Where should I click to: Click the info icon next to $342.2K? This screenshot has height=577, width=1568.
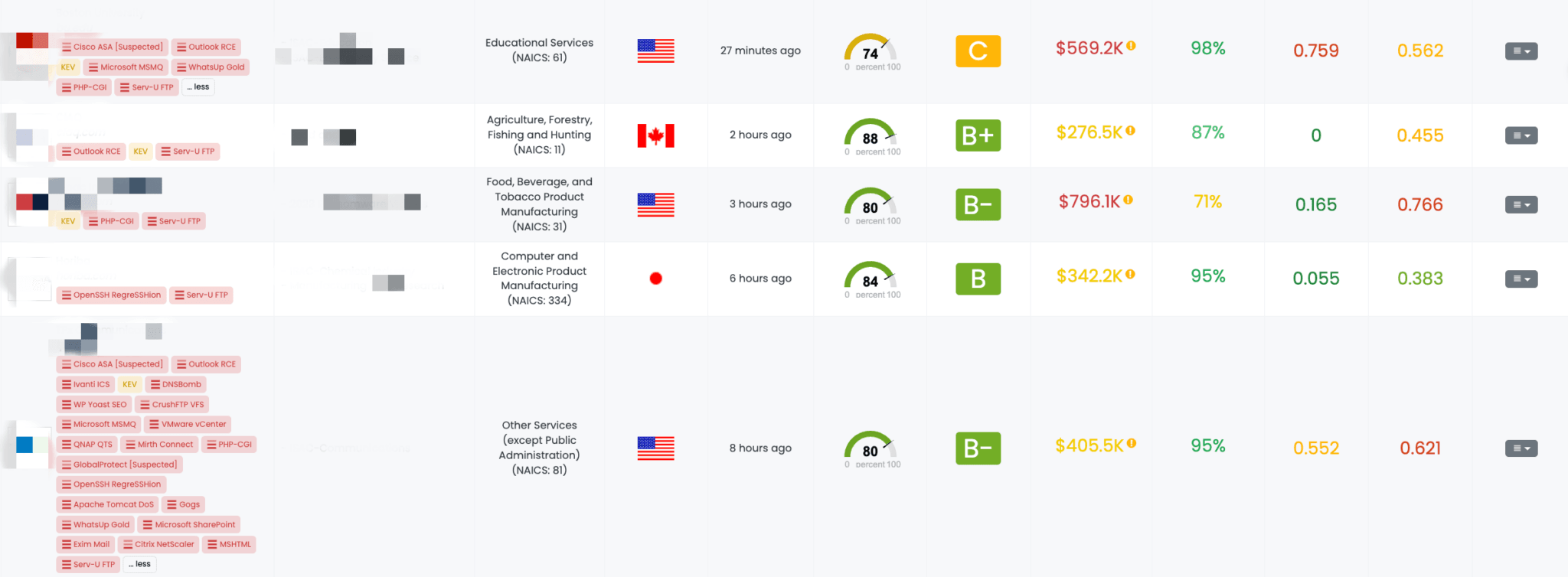click(1130, 274)
